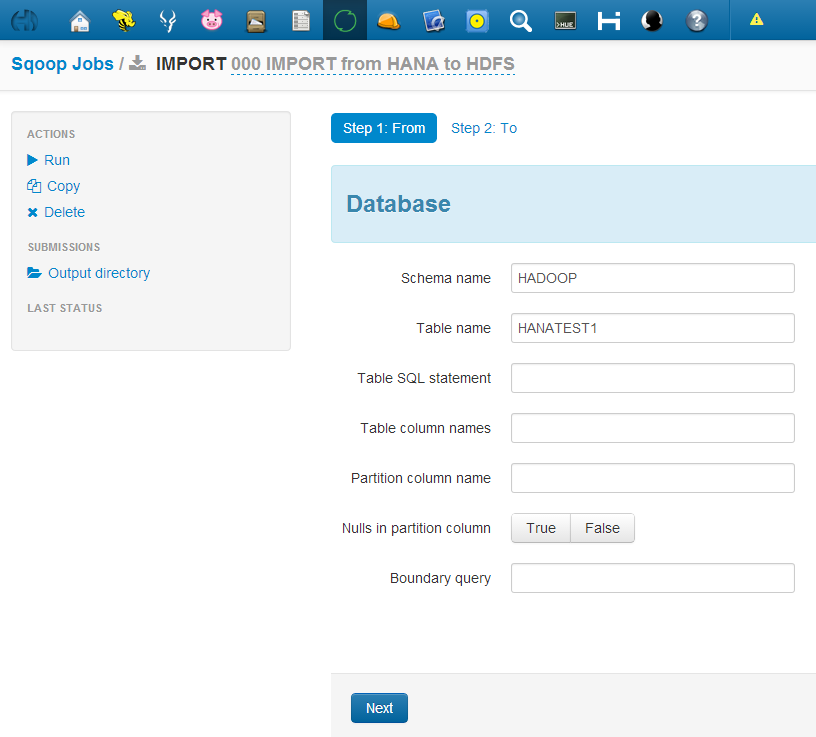
Task: Focus the Table SQL statement field
Action: point(653,378)
